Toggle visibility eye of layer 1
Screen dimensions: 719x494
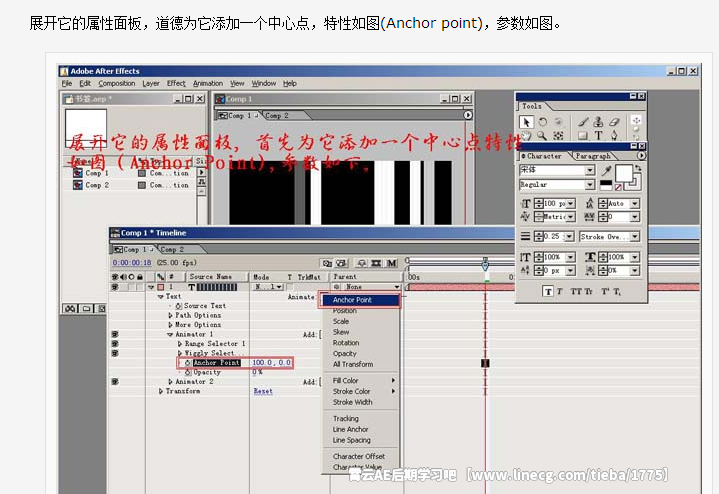[115, 287]
